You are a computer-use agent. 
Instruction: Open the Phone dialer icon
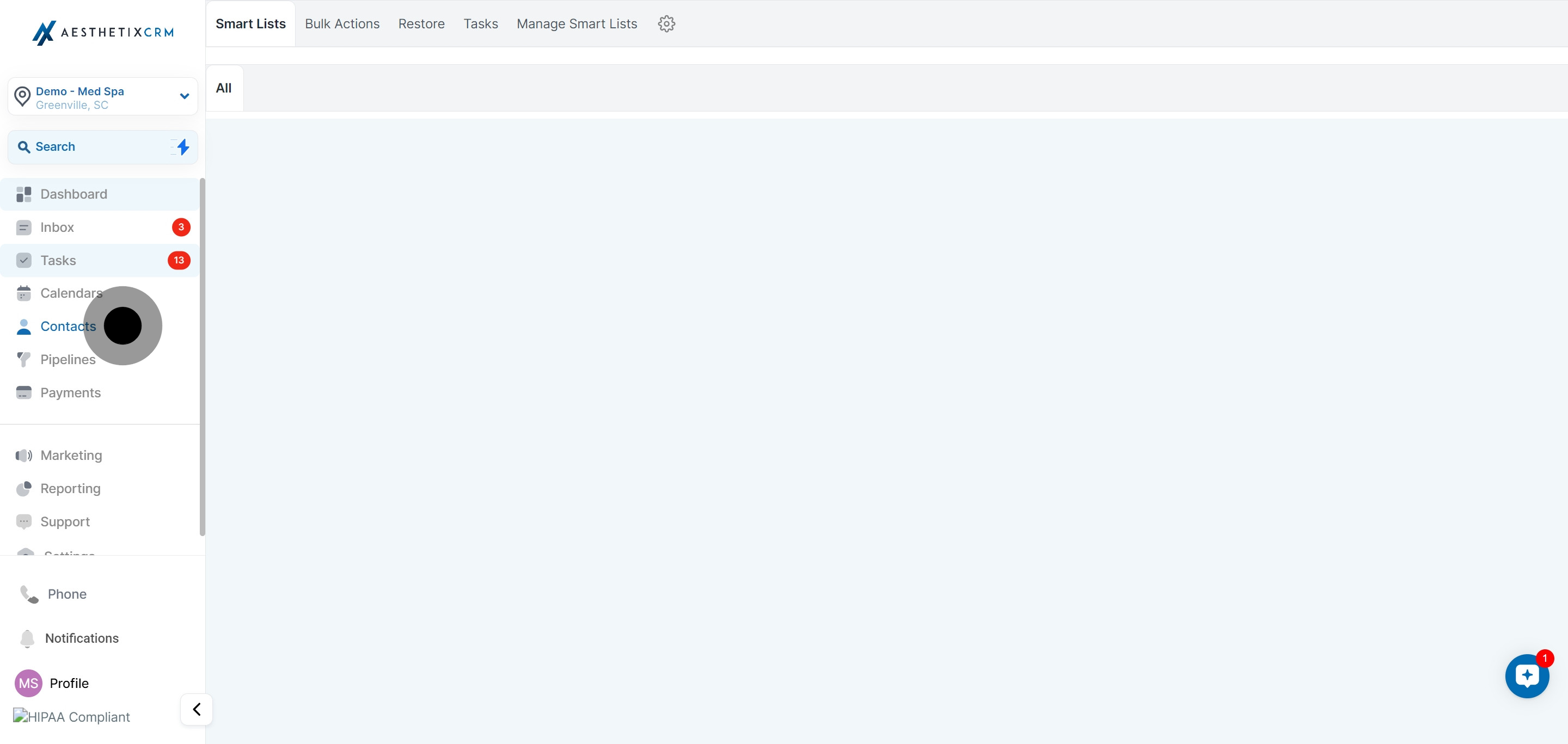(x=29, y=594)
